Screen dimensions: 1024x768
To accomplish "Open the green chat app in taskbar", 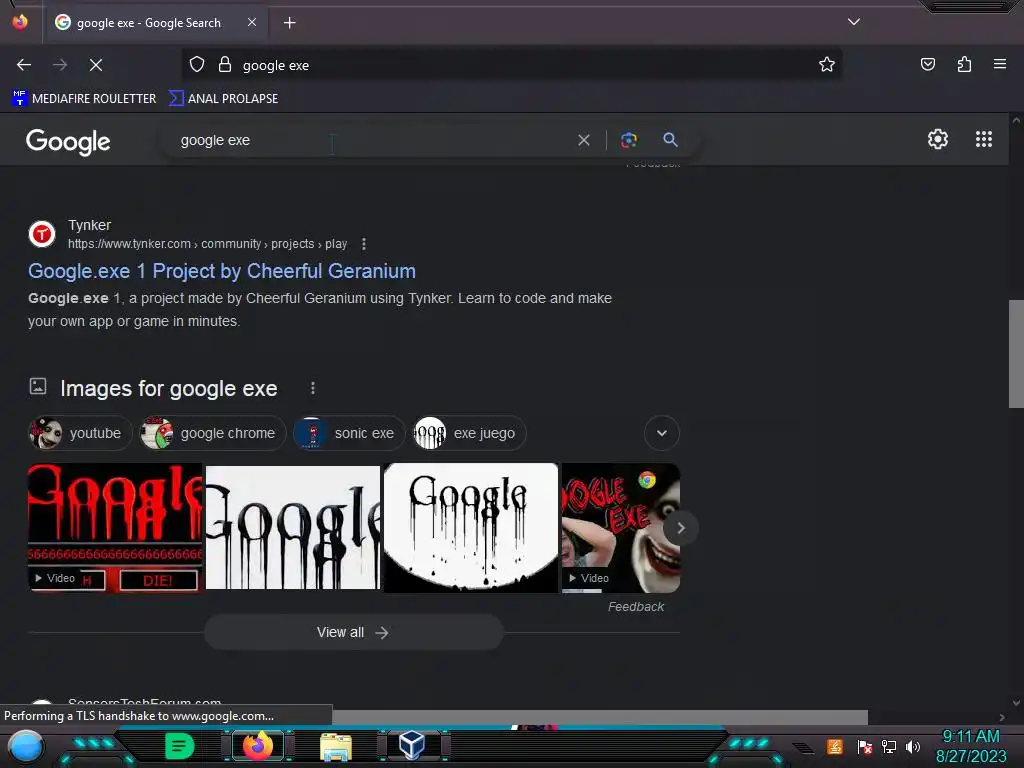I will (x=180, y=746).
